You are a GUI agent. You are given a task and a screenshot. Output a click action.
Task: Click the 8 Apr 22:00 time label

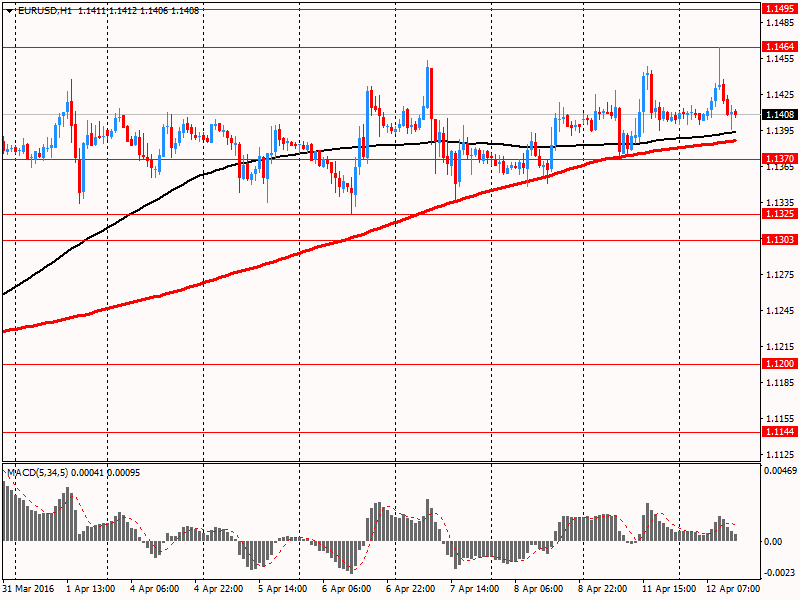click(x=603, y=589)
